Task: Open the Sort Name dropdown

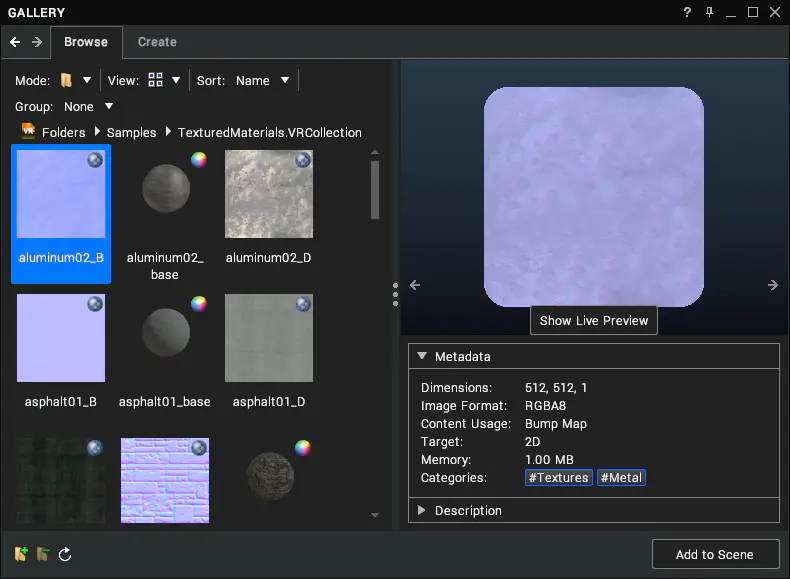Action: [x=262, y=81]
